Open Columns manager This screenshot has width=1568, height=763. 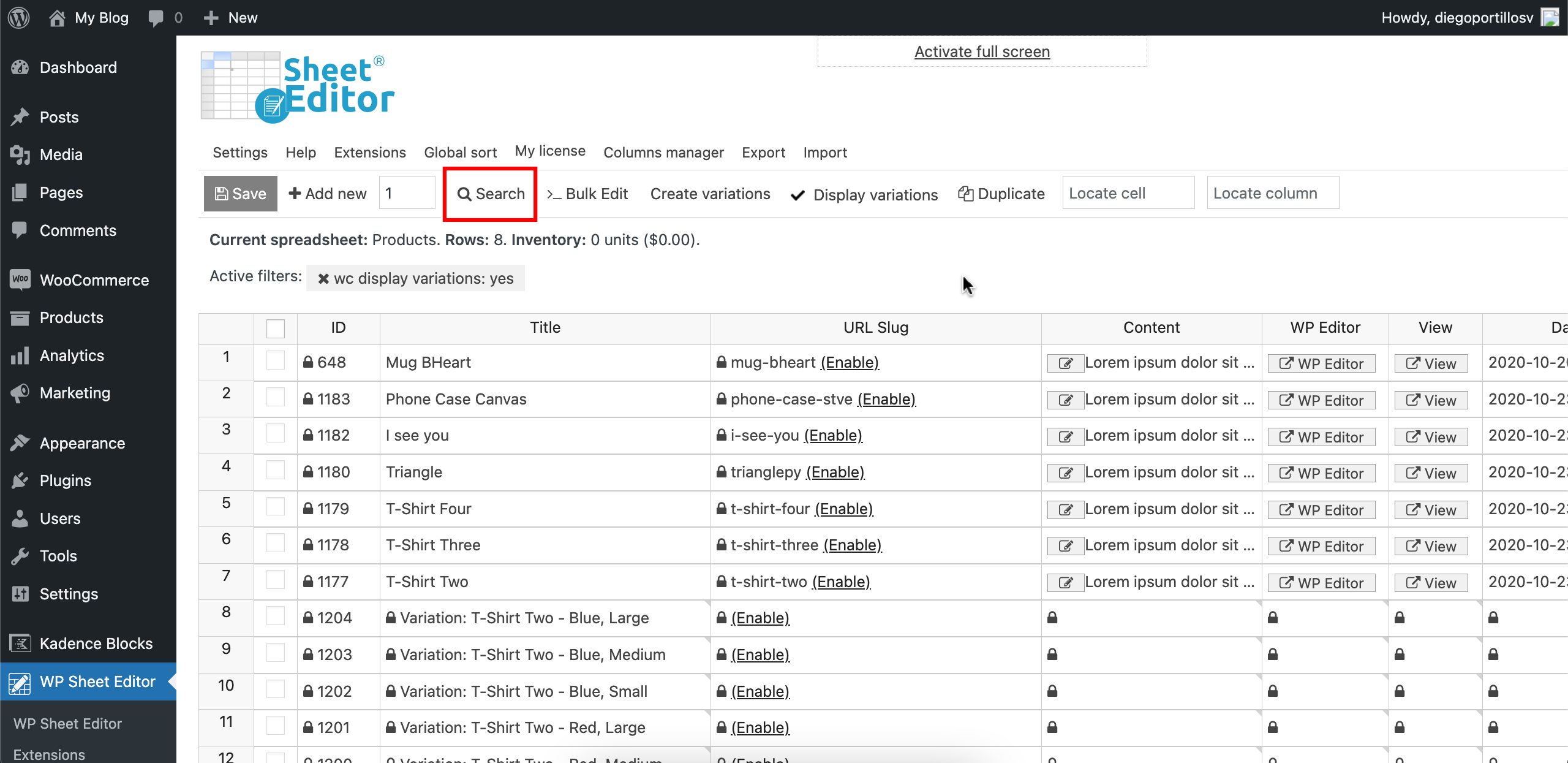(x=663, y=153)
